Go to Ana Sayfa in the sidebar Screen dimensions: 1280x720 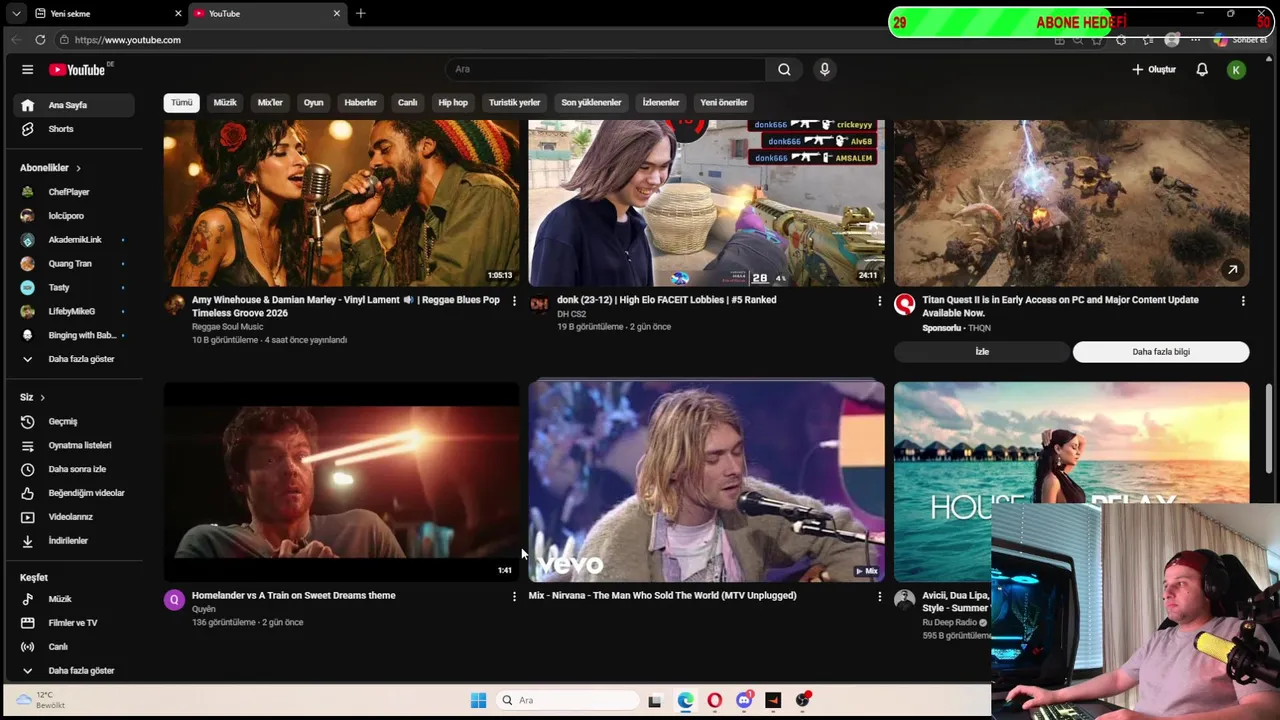click(x=75, y=105)
